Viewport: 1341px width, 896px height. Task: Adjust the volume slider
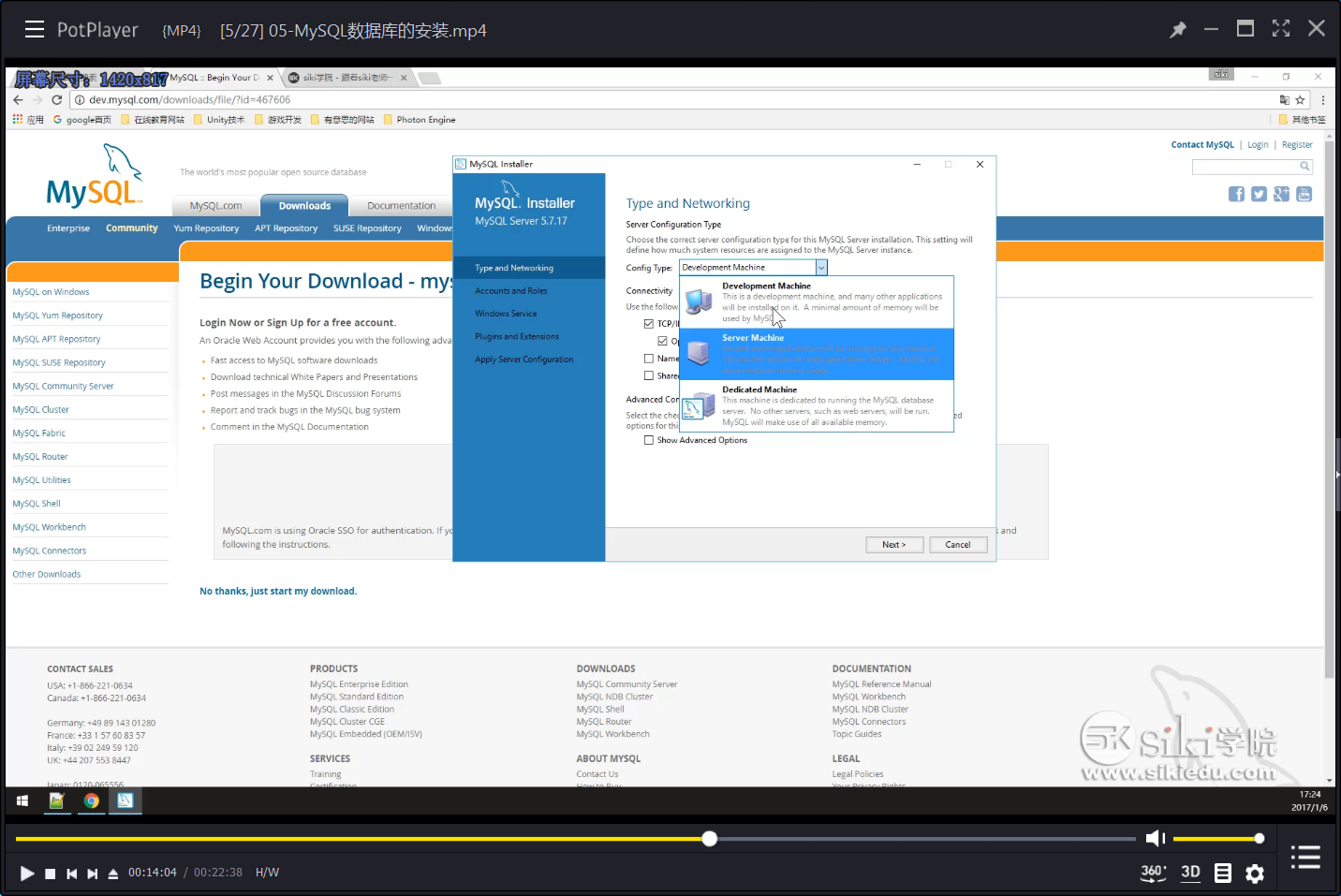(1218, 839)
